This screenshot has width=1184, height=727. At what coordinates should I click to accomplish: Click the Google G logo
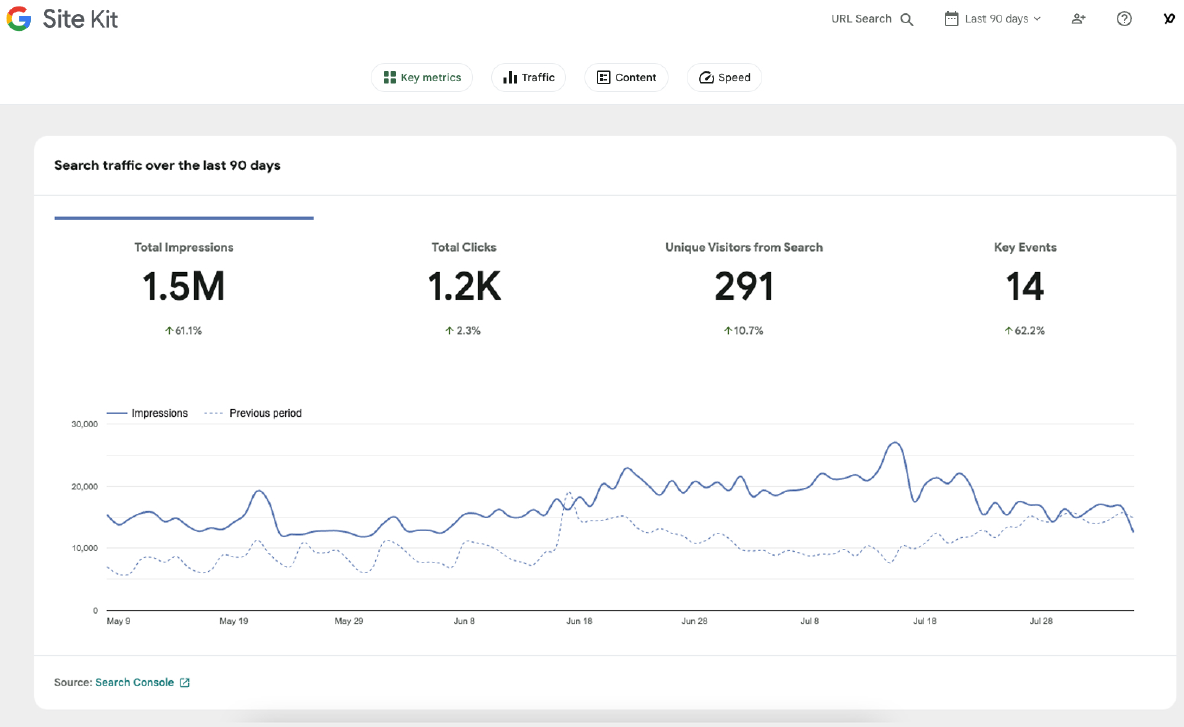tap(19, 19)
